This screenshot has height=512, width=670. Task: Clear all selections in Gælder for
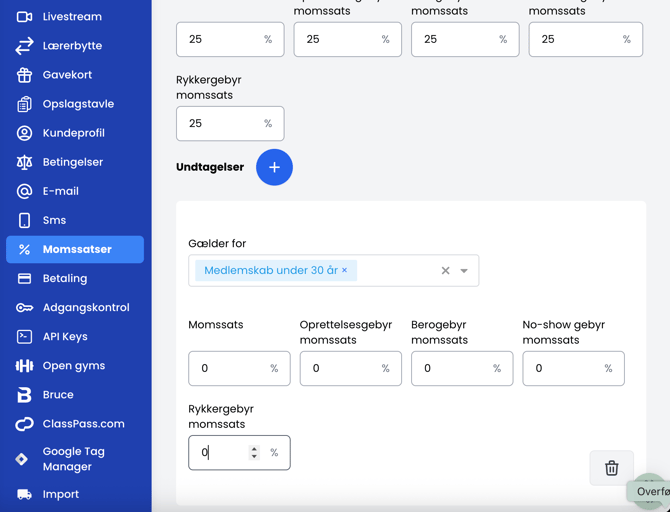(x=446, y=270)
